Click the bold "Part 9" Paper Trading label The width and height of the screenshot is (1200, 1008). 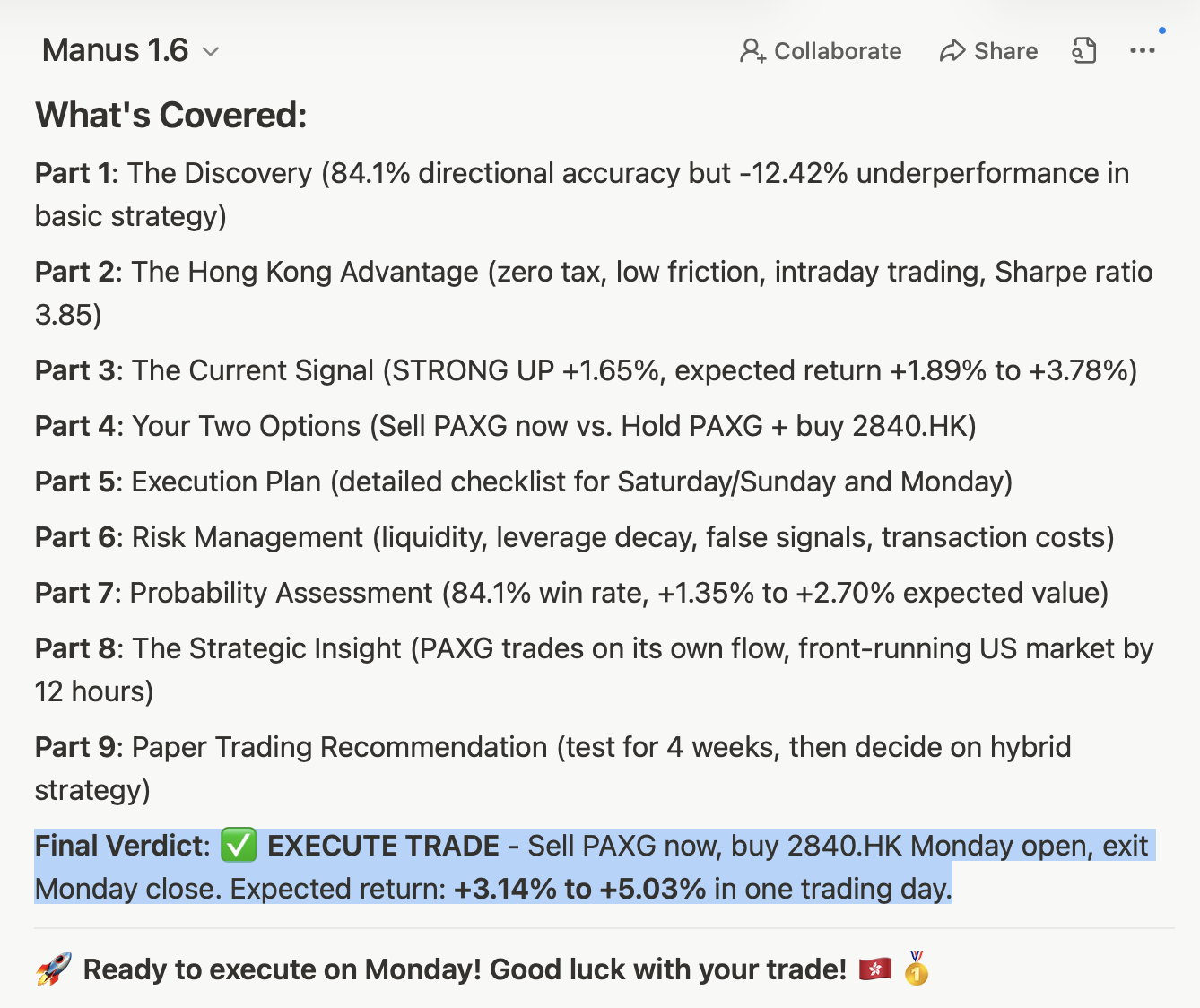[76, 747]
